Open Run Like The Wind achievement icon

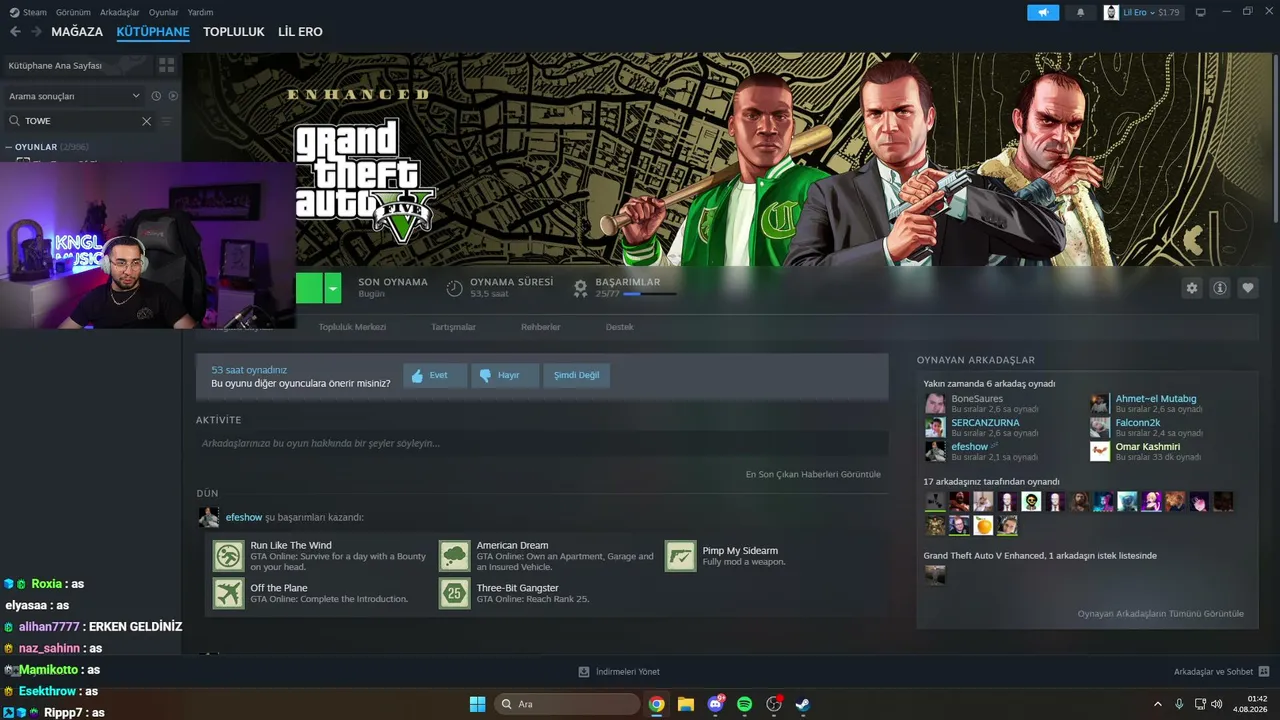(229, 556)
